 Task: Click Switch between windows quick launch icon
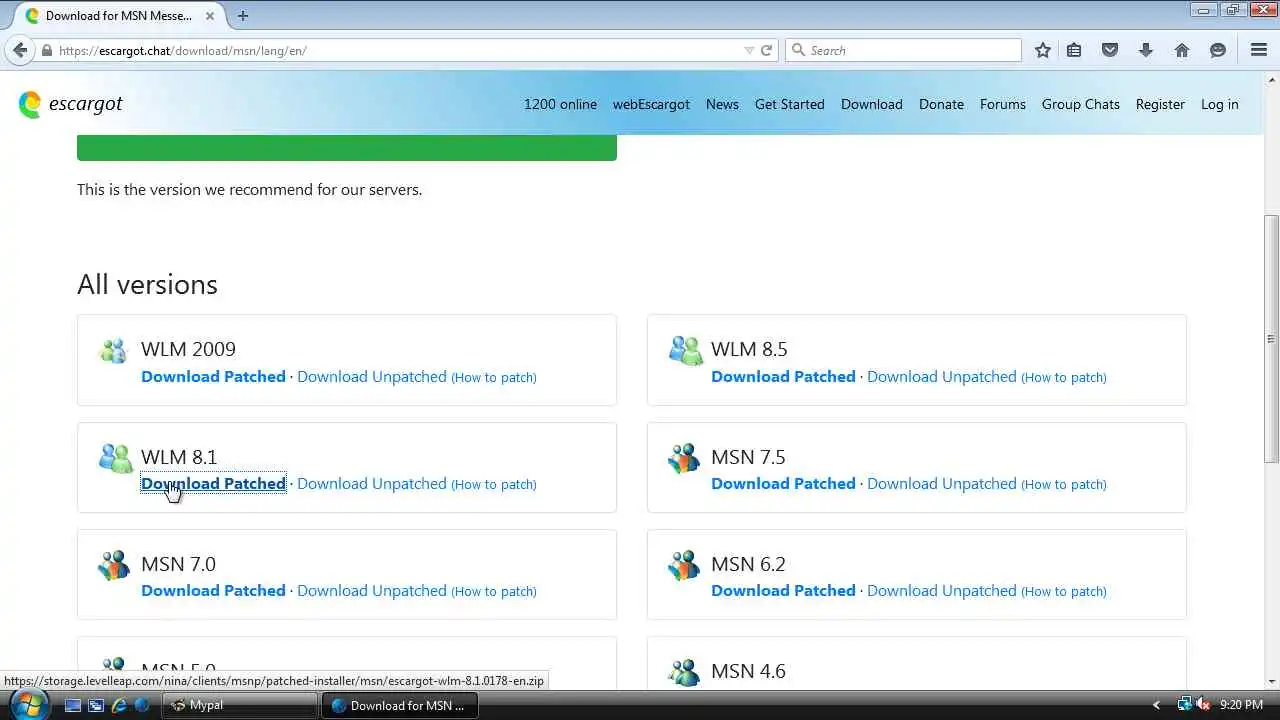click(96, 705)
